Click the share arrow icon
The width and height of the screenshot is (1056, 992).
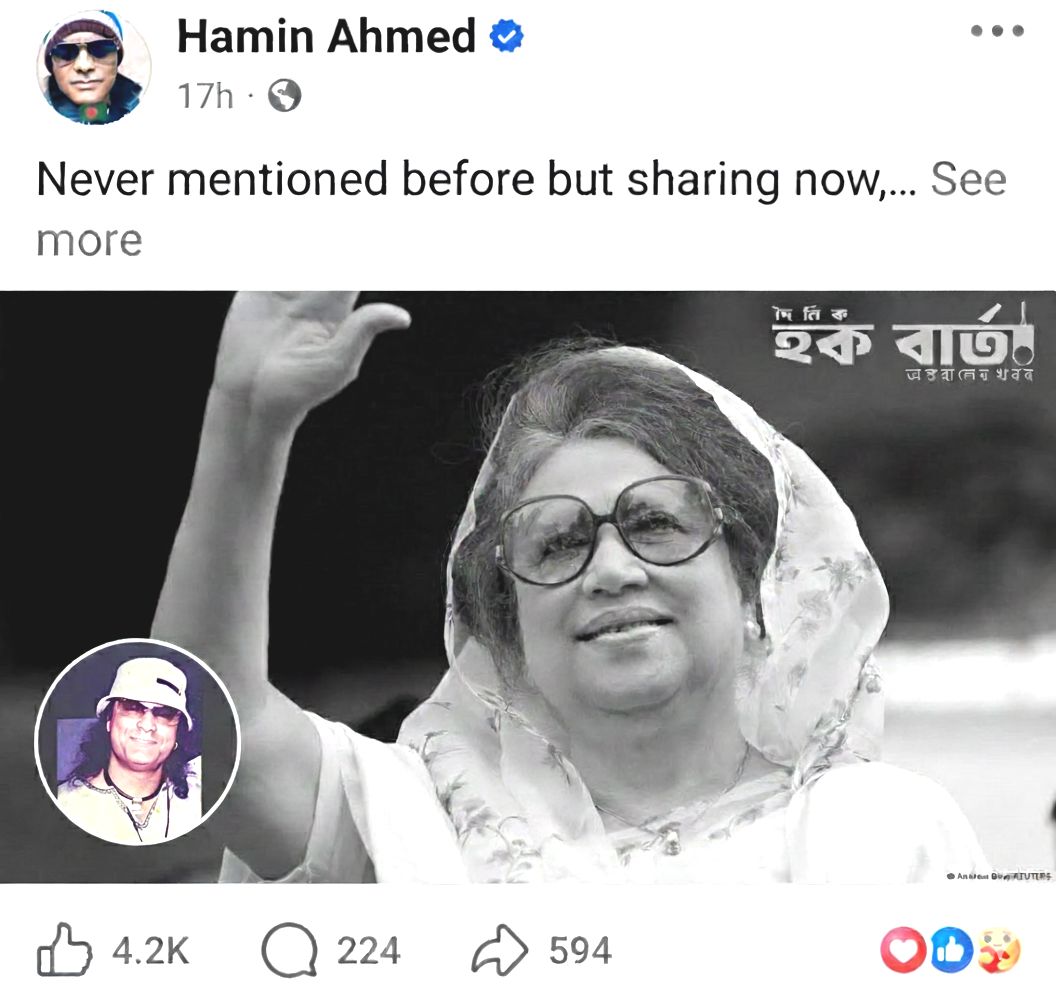(500, 950)
